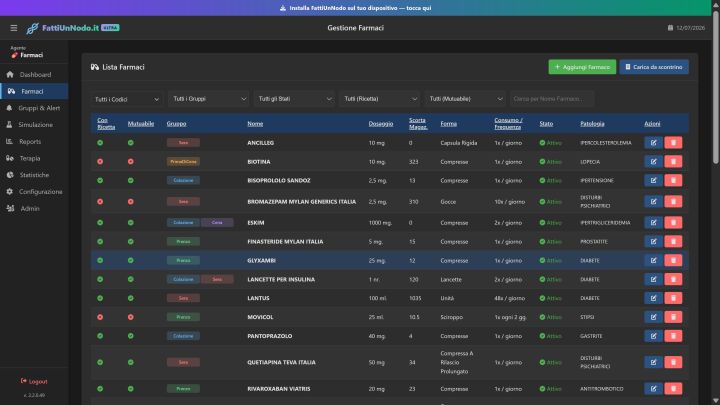Edit the LANTUS drug entry
The image size is (720, 405).
coord(653,298)
